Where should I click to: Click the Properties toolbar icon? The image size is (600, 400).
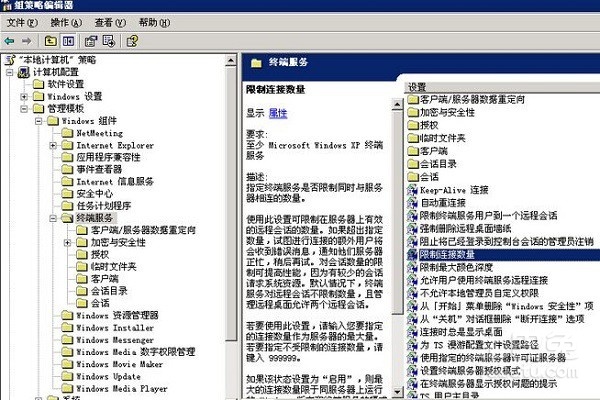90,41
